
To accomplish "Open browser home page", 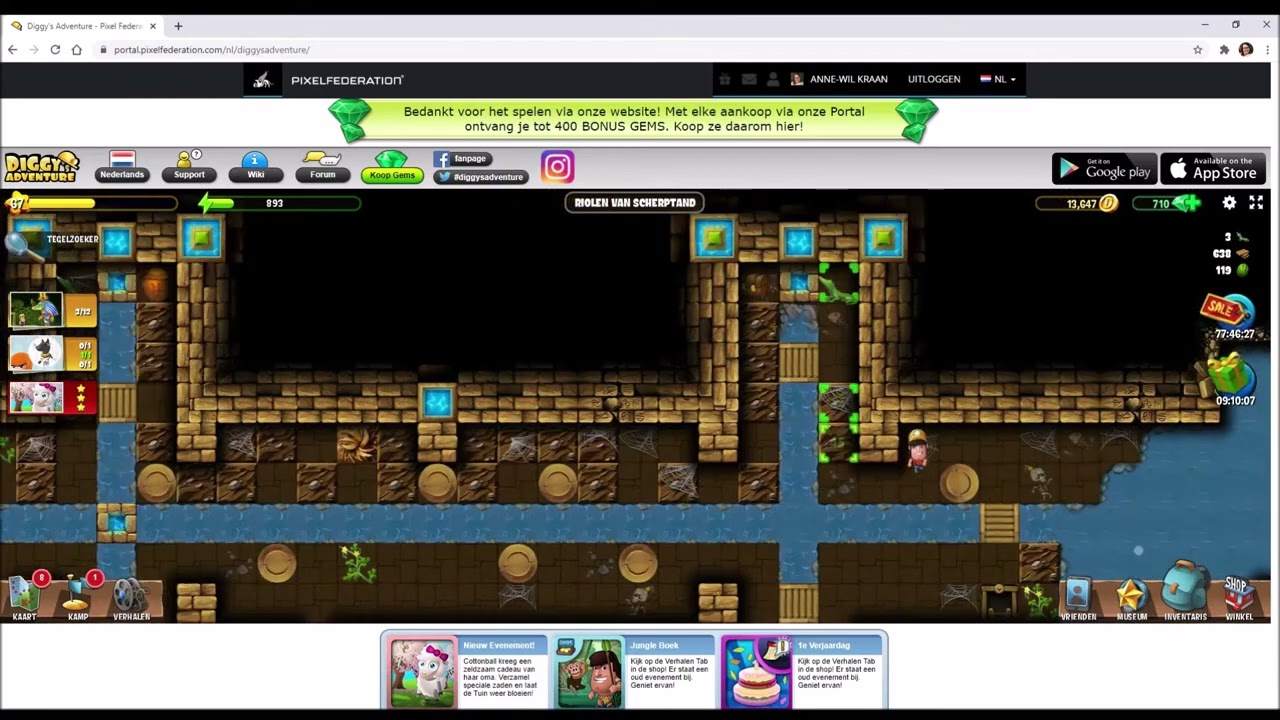I will point(76,49).
